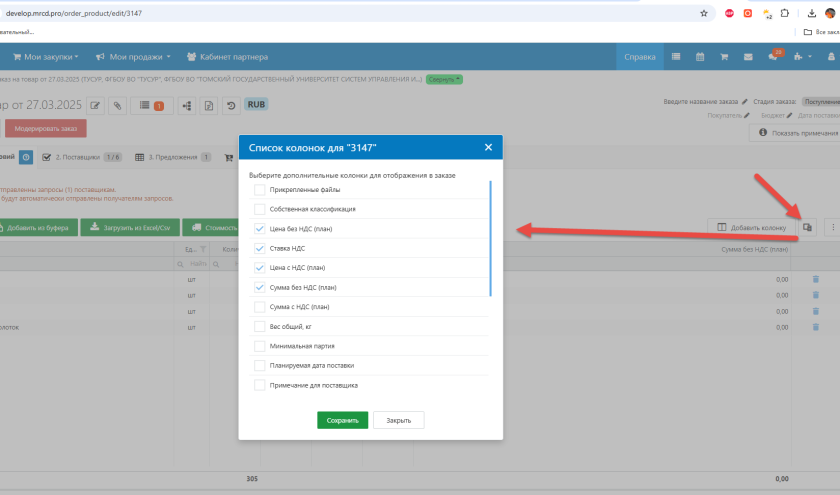
Task: Open the browser downloads icon
Action: pyautogui.click(x=812, y=13)
